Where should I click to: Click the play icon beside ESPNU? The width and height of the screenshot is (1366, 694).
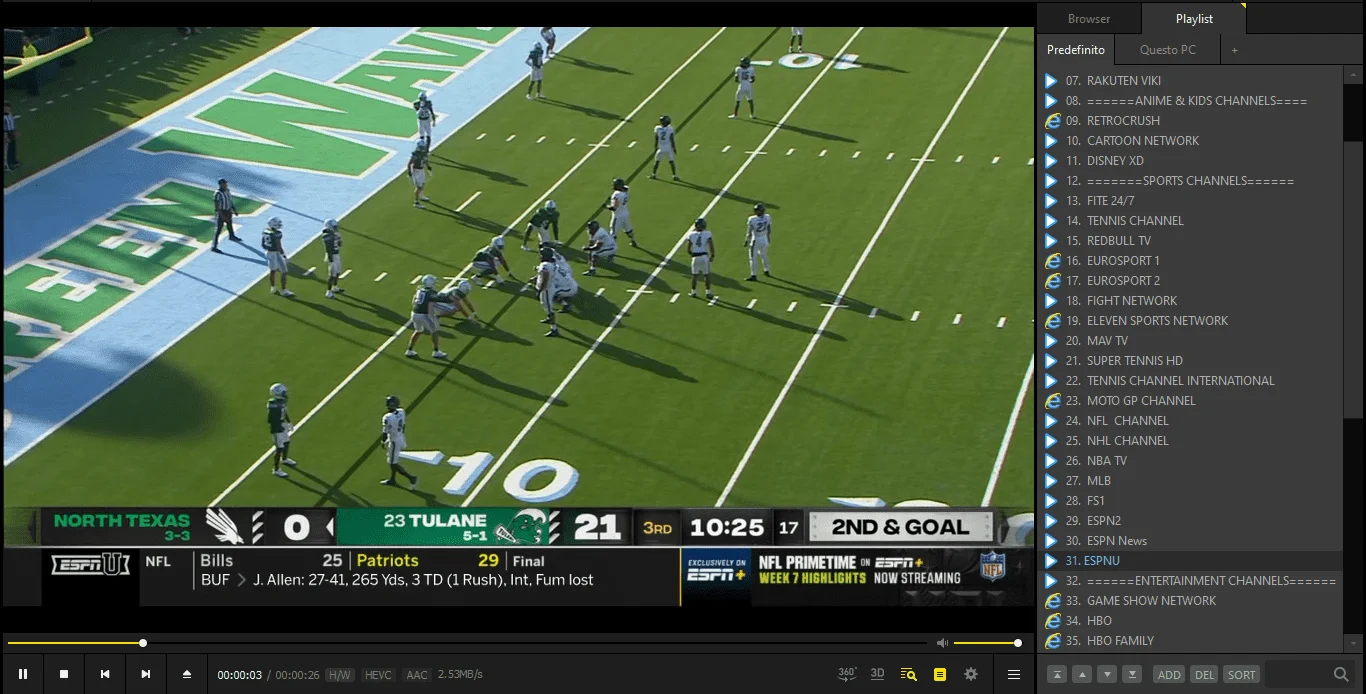(x=1051, y=560)
